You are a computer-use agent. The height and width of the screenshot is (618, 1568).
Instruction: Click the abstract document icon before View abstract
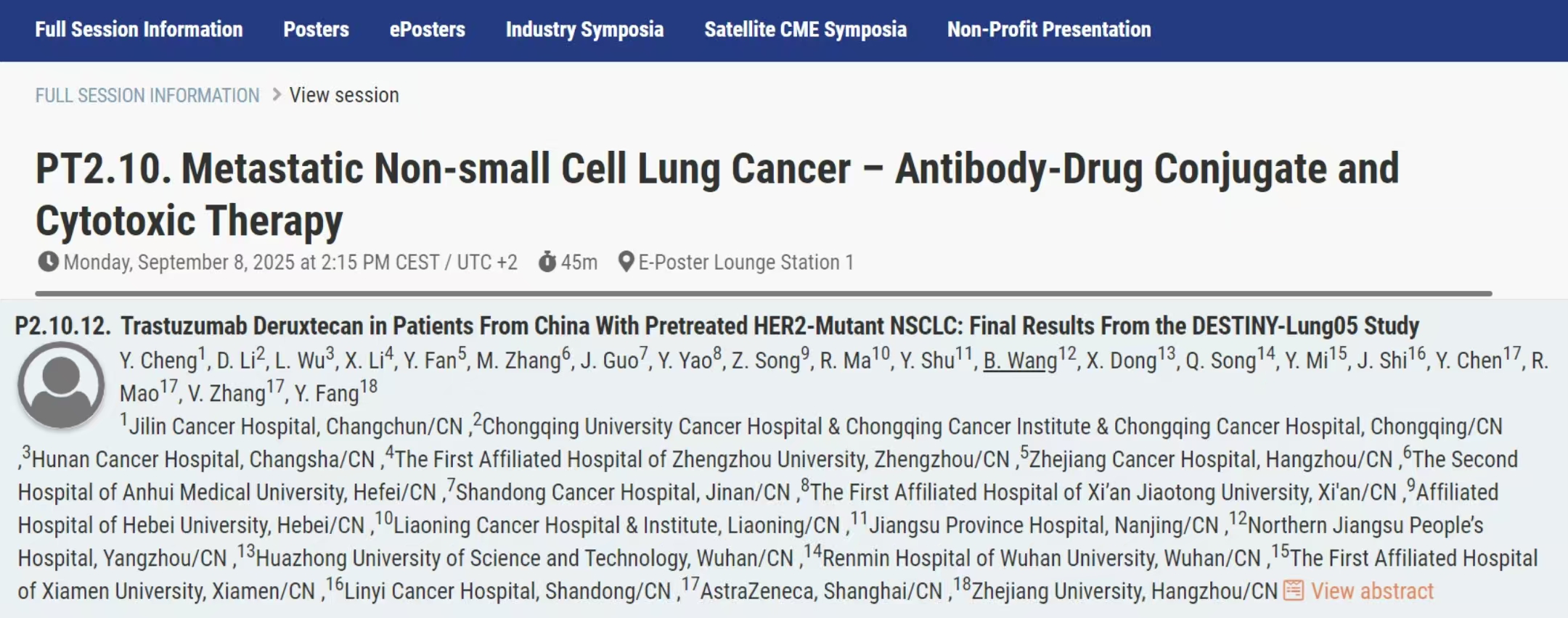[1294, 590]
